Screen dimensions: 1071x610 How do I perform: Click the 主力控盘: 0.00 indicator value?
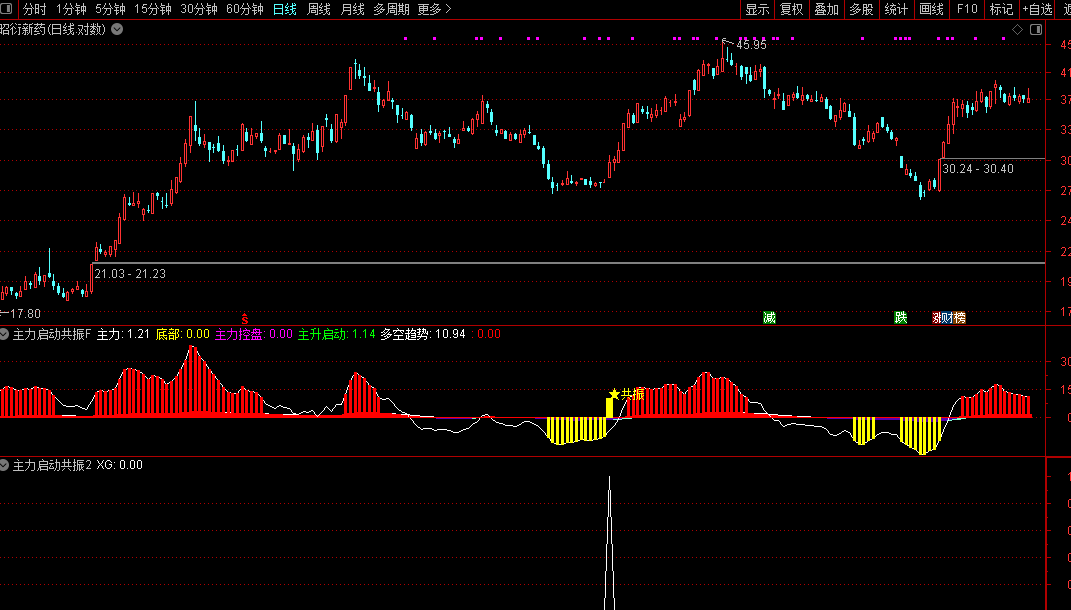point(253,334)
